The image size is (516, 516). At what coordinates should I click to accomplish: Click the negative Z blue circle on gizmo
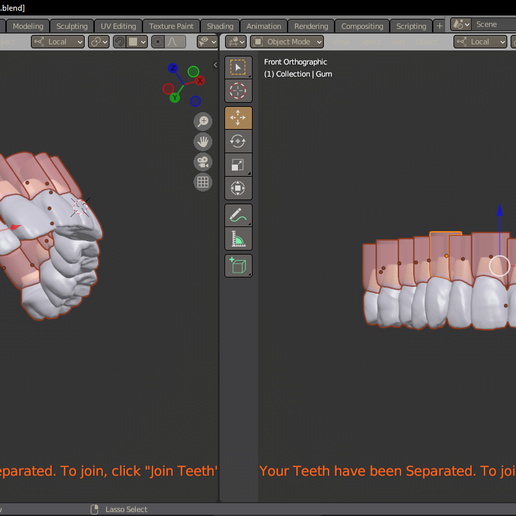(x=195, y=101)
